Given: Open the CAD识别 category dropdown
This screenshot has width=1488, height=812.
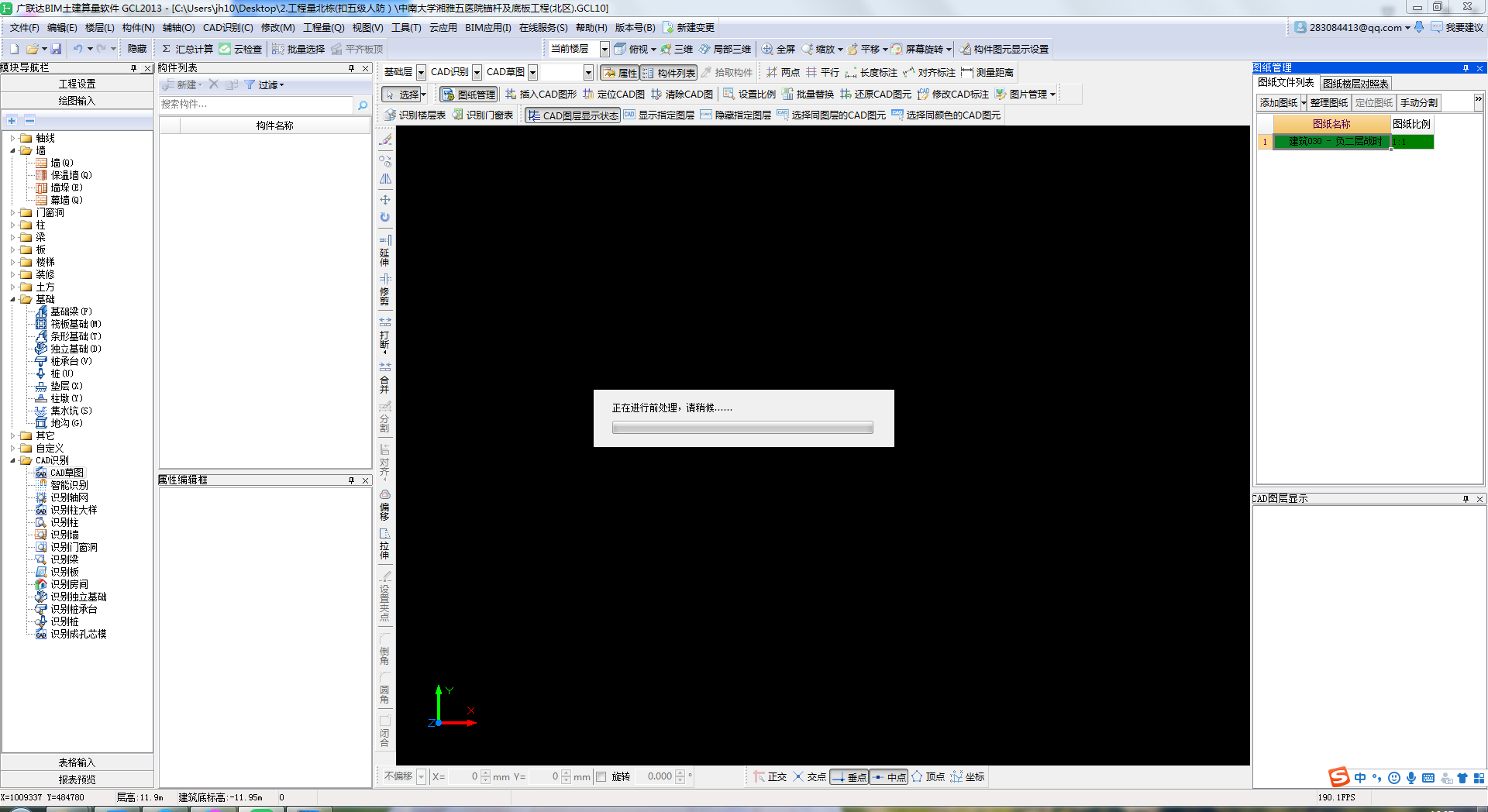Looking at the screenshot, I should click(x=477, y=72).
